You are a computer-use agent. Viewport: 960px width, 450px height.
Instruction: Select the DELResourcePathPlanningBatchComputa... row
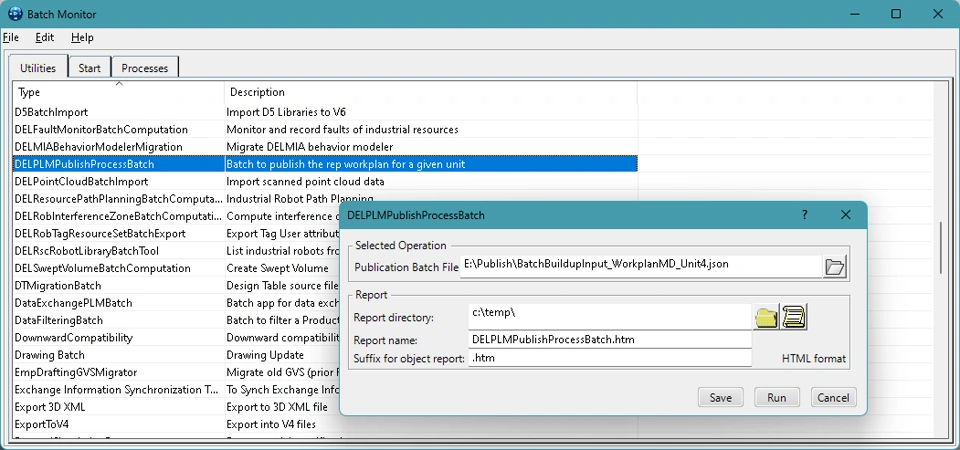[119, 199]
